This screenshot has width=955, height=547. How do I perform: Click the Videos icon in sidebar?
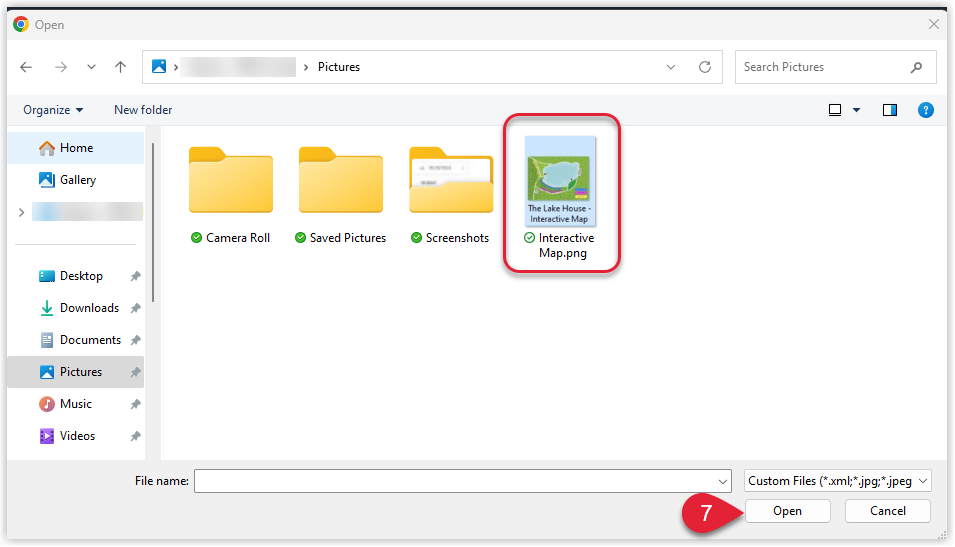point(46,436)
